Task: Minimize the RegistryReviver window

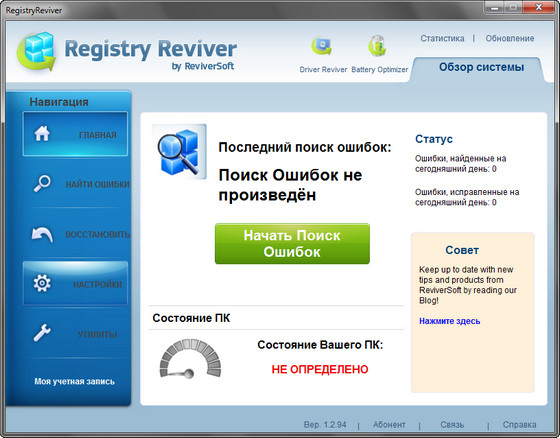Action: tap(495, 8)
